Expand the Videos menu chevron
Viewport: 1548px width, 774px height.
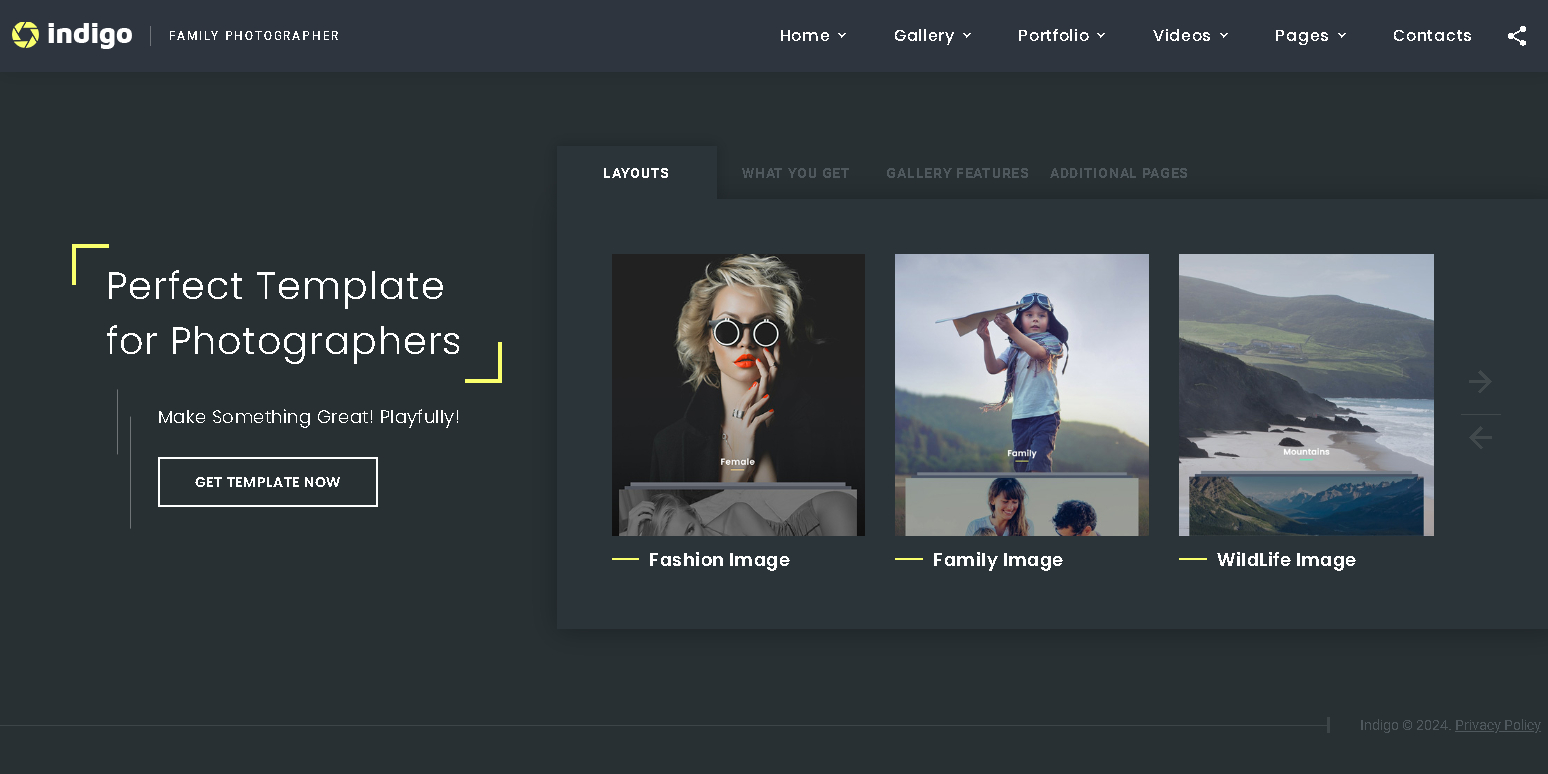pyautogui.click(x=1226, y=36)
